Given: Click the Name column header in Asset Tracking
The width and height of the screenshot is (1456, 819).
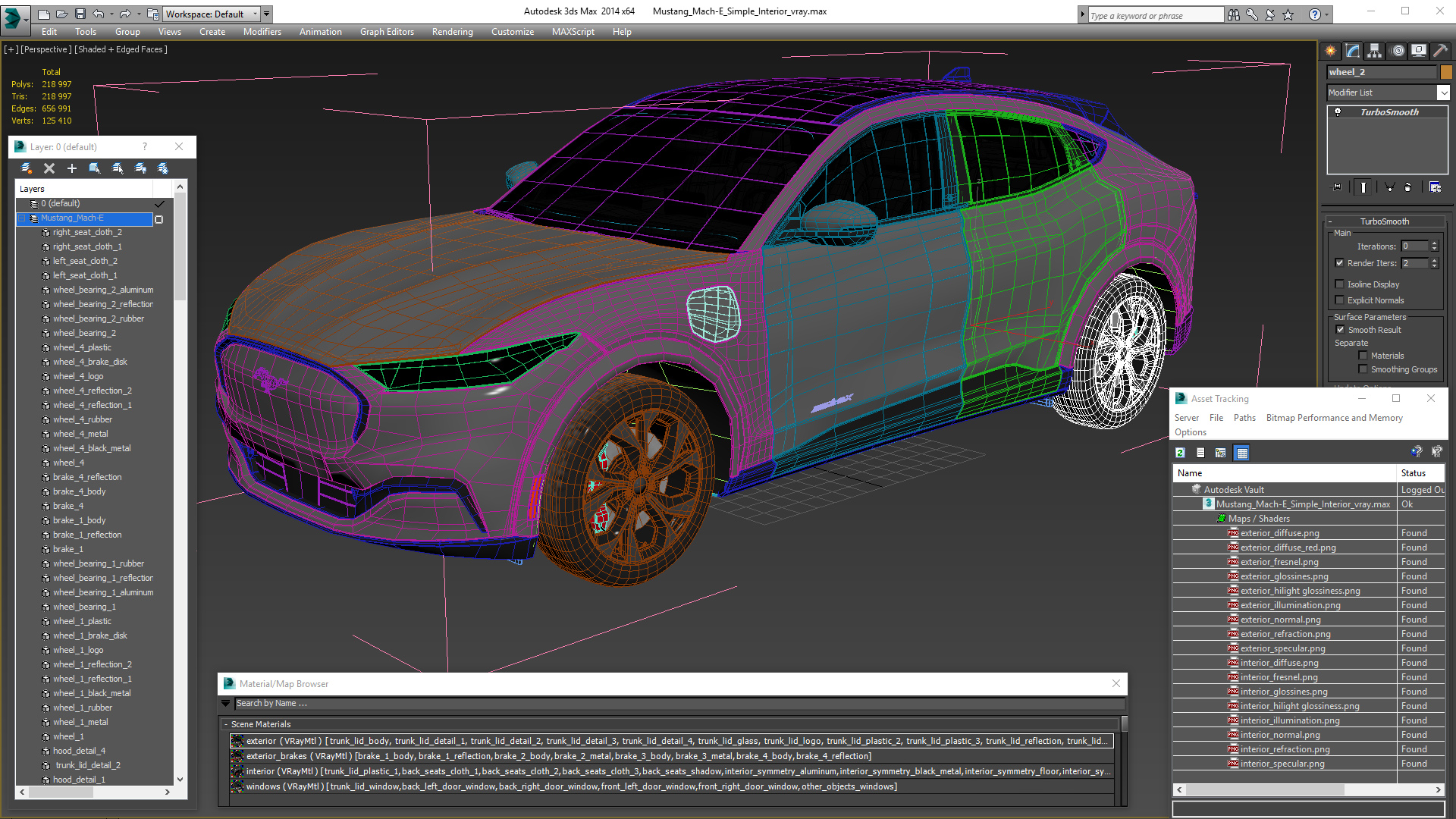Looking at the screenshot, I should coord(1285,473).
